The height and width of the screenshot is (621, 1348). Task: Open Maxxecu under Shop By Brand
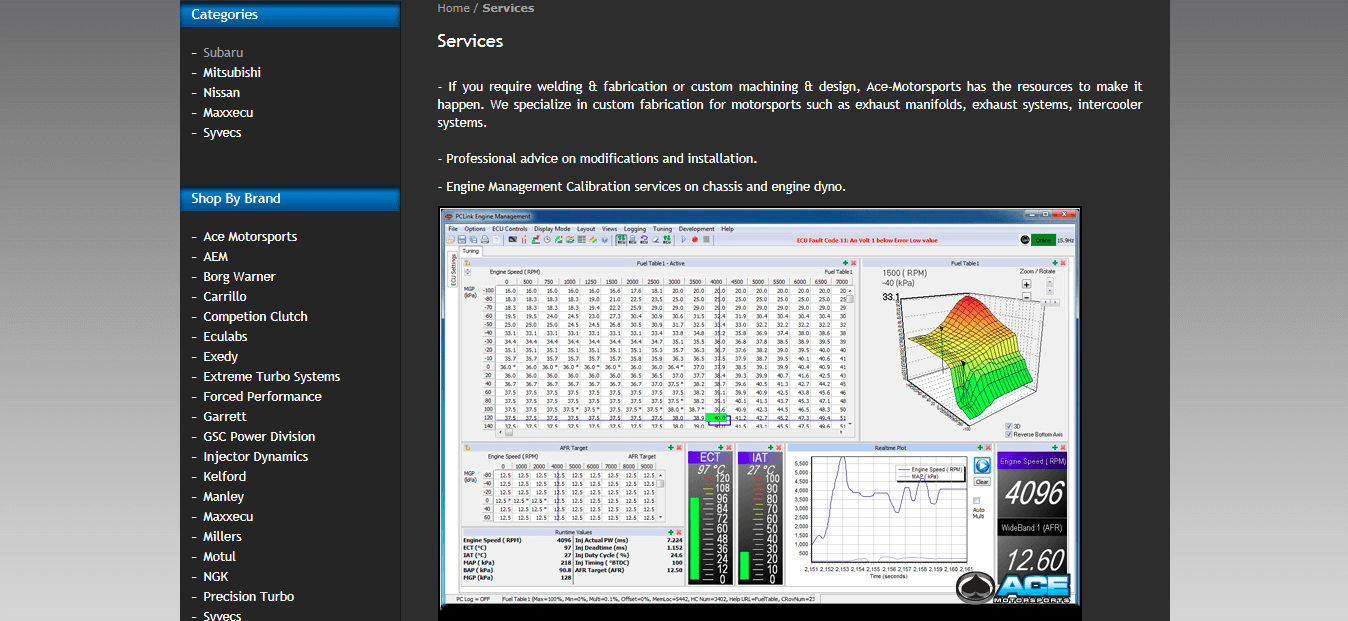(228, 516)
